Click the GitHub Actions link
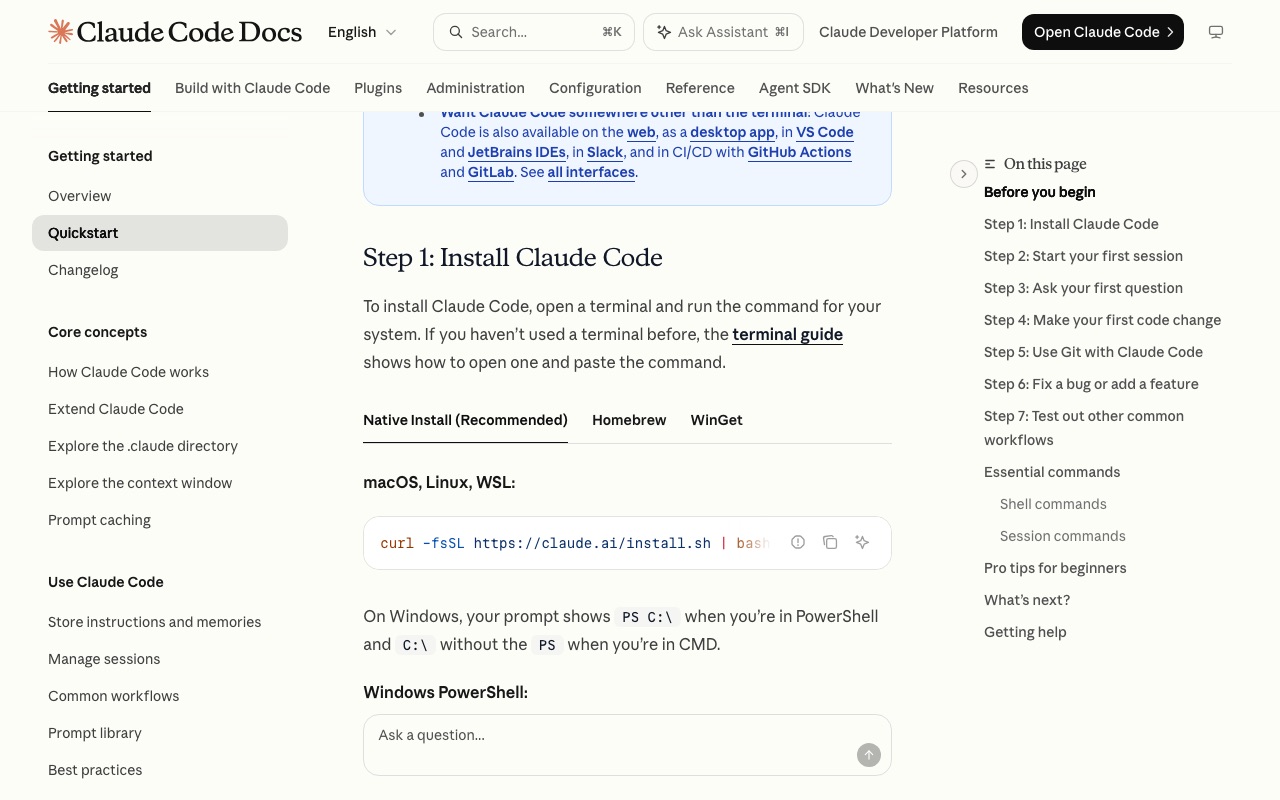The image size is (1280, 800). point(800,152)
